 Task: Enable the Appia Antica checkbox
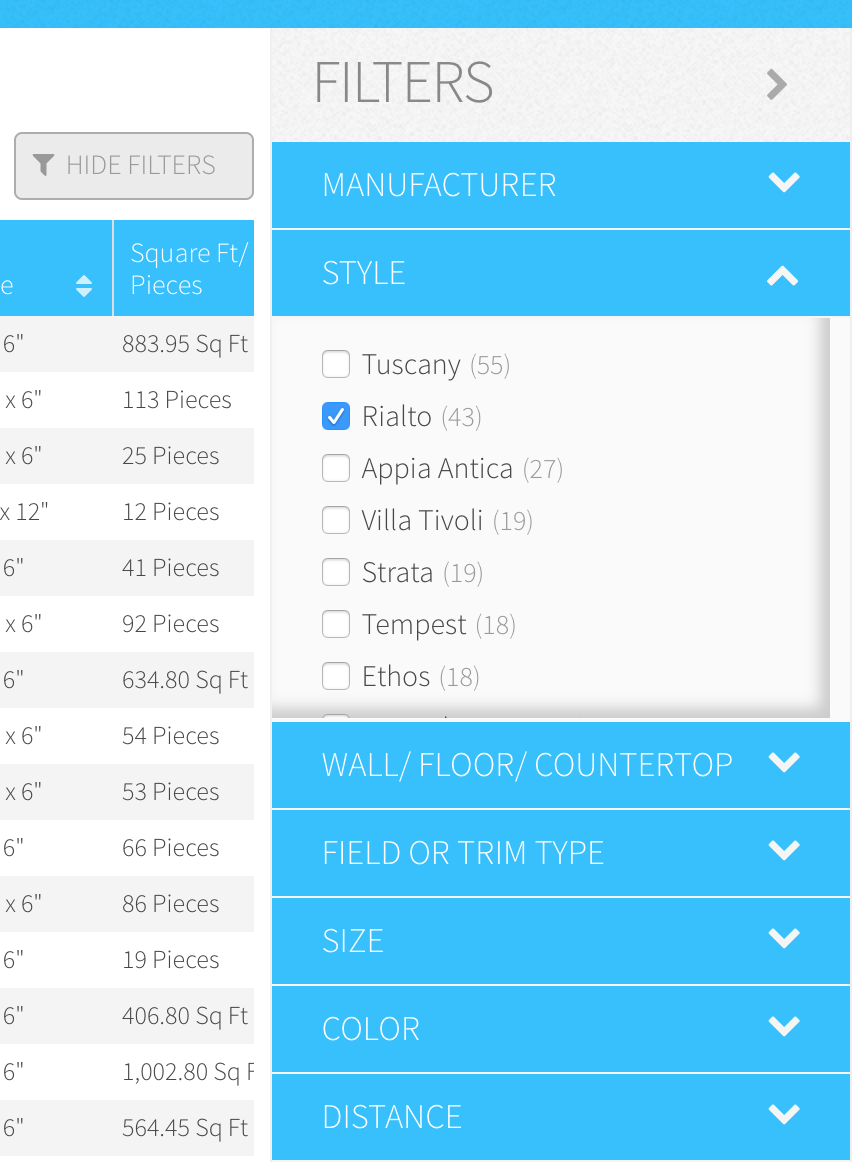point(336,468)
